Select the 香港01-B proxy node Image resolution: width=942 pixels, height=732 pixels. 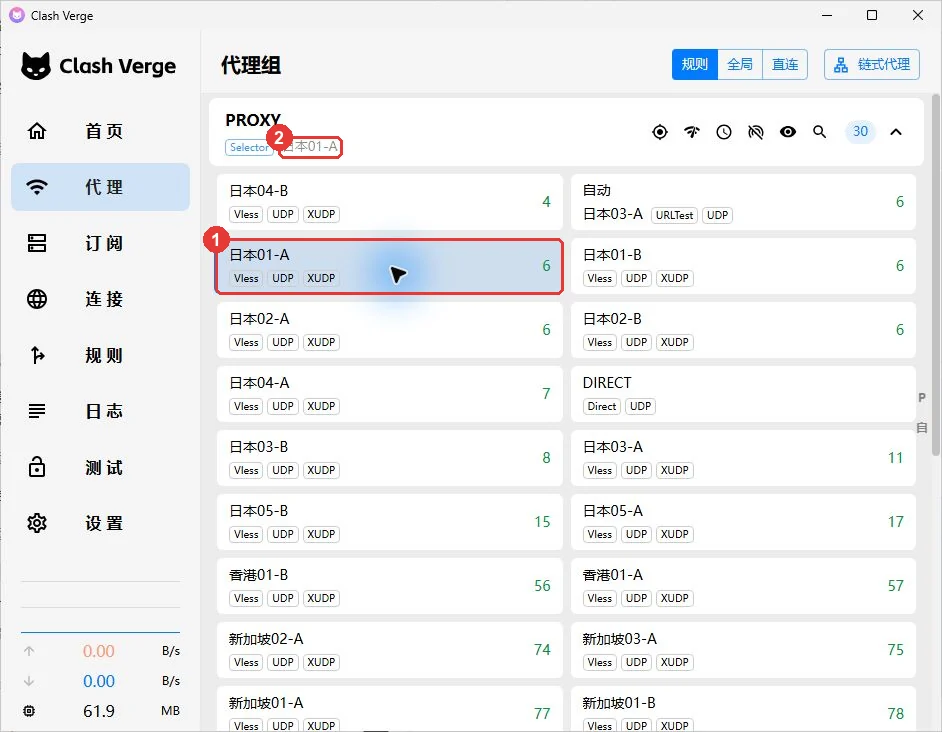[389, 586]
